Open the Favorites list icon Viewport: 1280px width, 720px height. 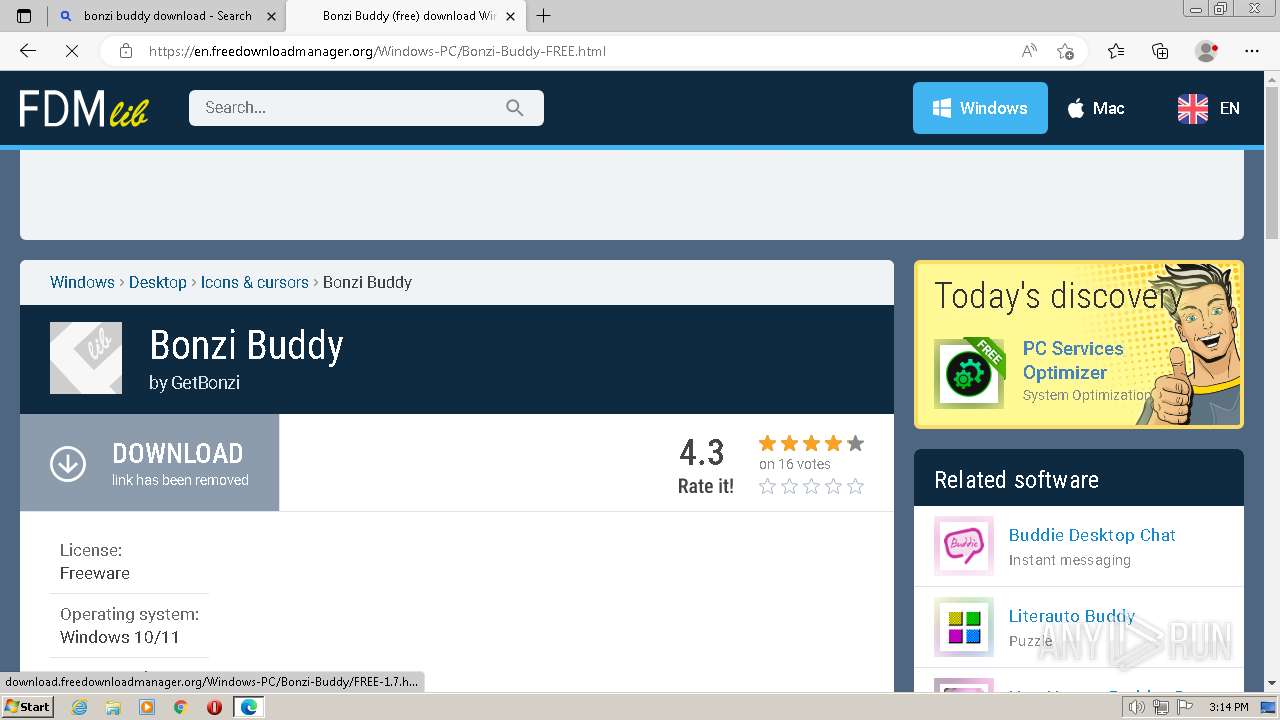click(1116, 51)
